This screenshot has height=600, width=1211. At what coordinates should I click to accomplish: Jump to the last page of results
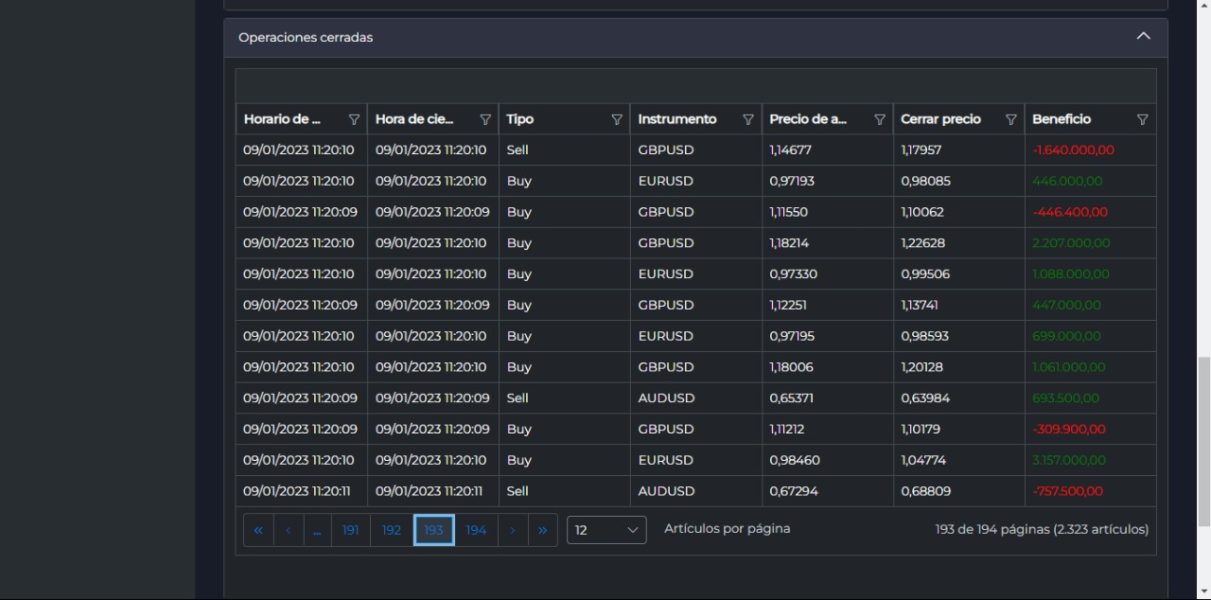pyautogui.click(x=543, y=530)
